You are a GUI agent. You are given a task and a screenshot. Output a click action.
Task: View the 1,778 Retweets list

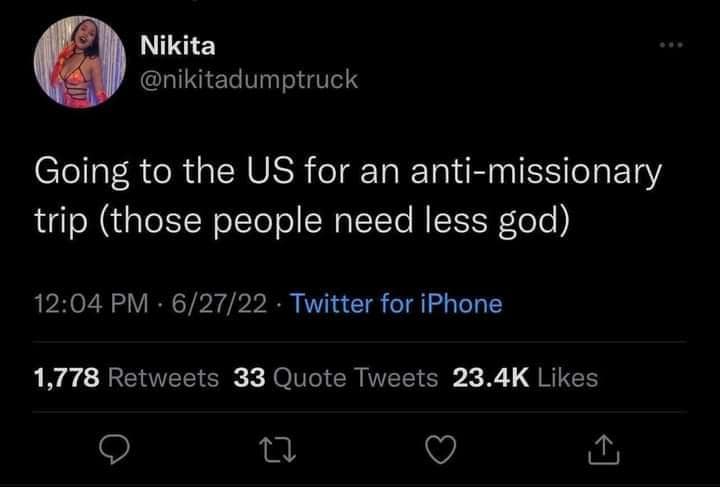click(126, 377)
